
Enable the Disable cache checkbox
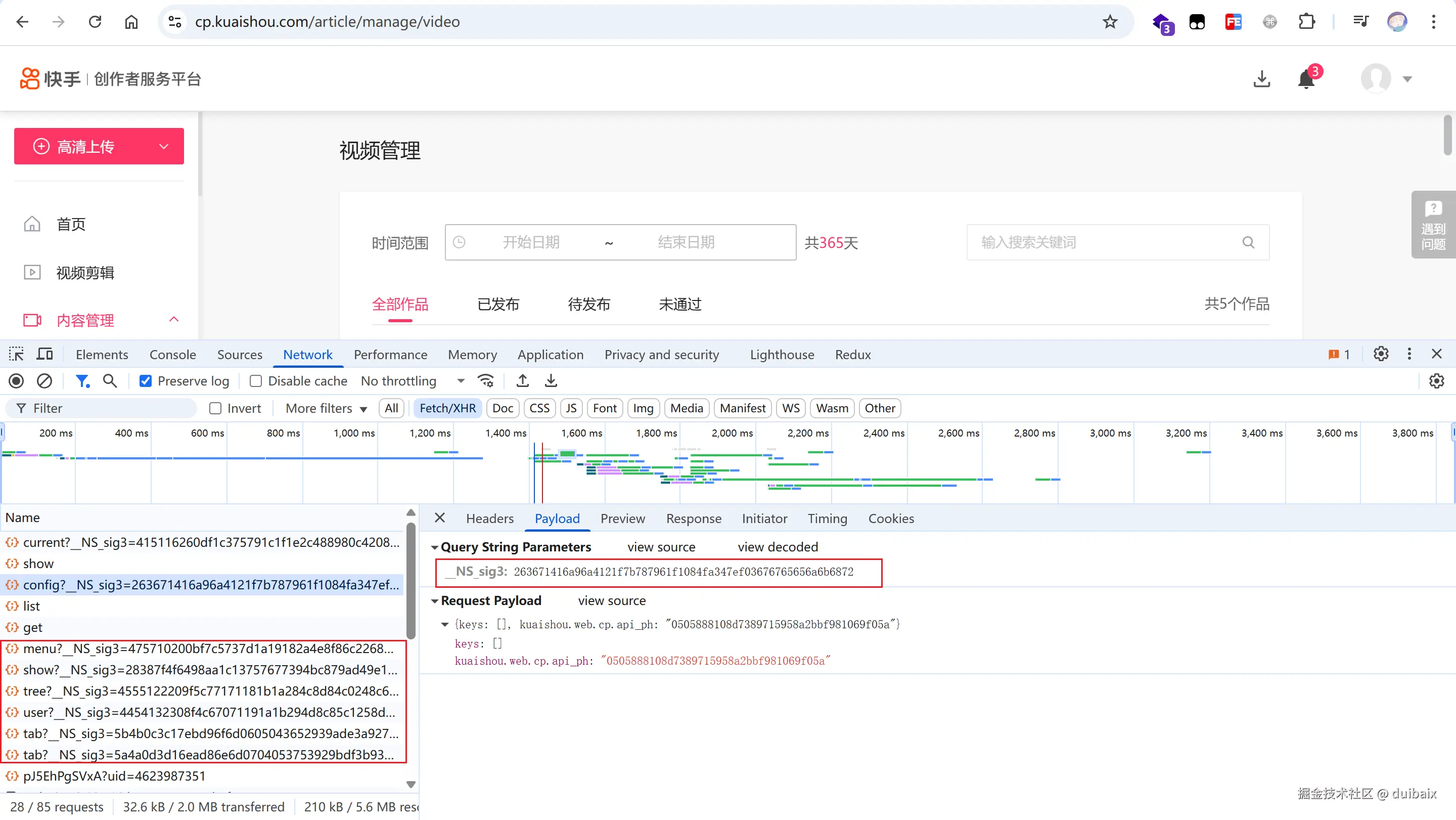point(256,381)
